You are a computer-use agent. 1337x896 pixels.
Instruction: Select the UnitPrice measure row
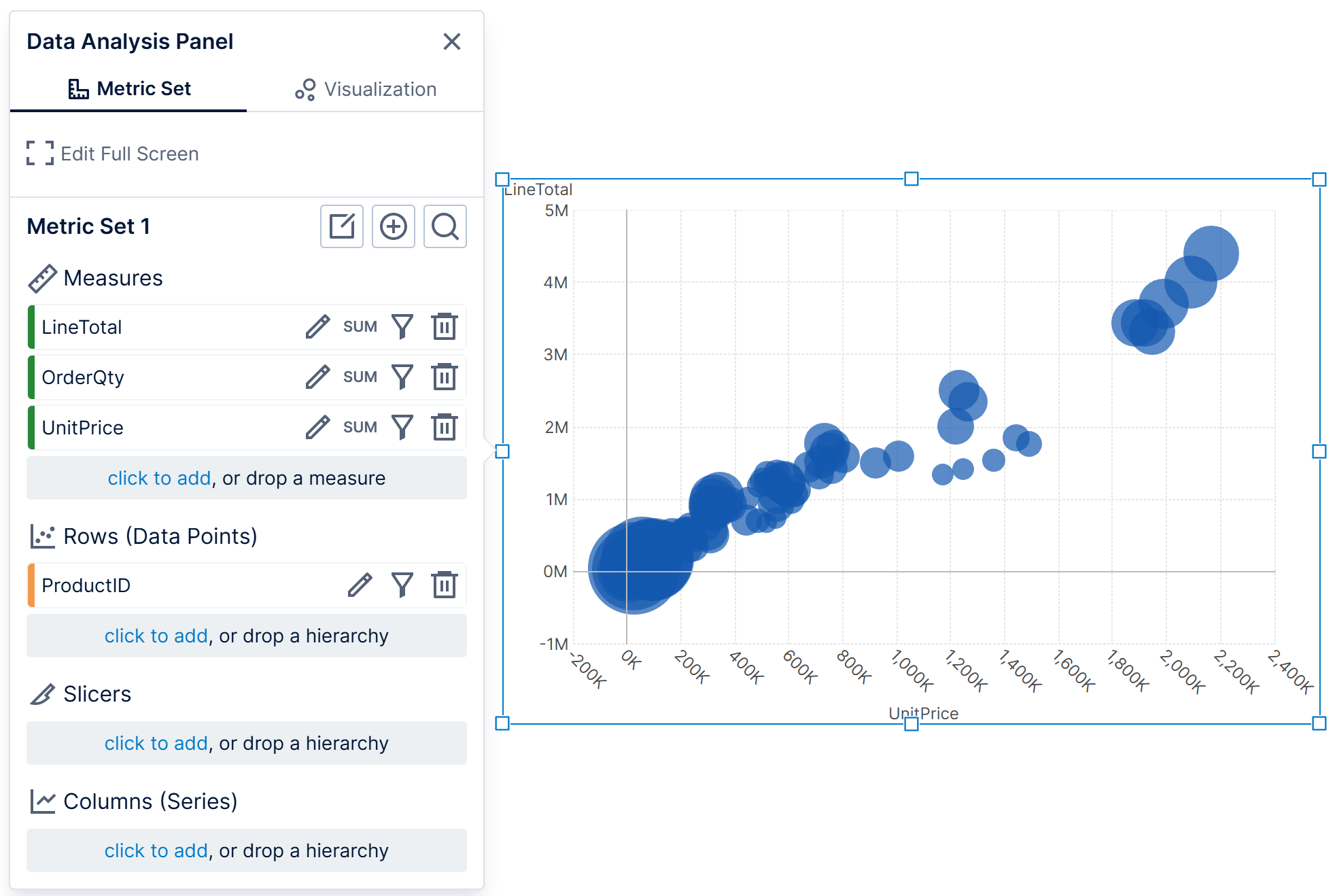[x=247, y=428]
